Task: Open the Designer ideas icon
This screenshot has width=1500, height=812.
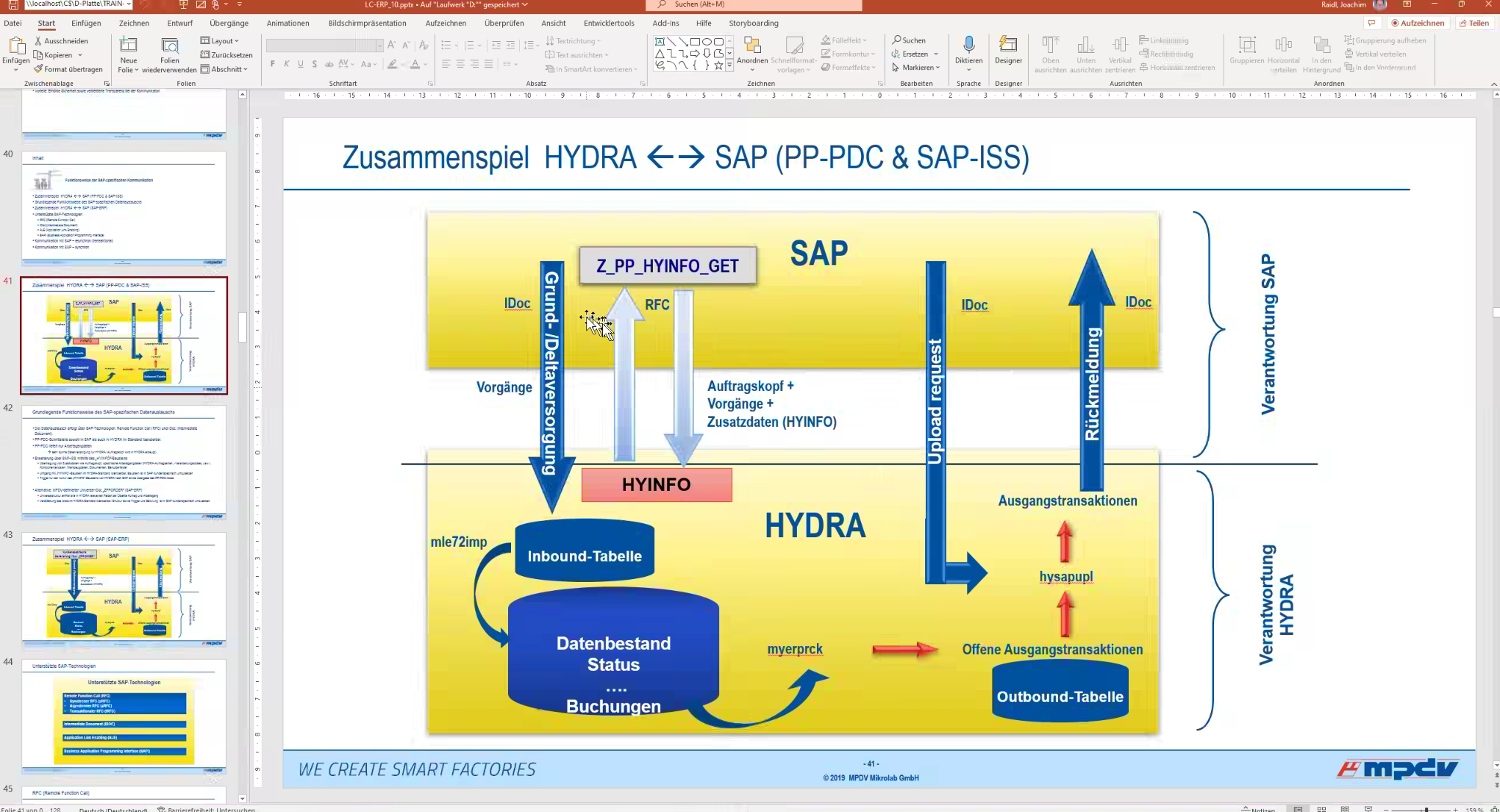Action: (x=1008, y=45)
